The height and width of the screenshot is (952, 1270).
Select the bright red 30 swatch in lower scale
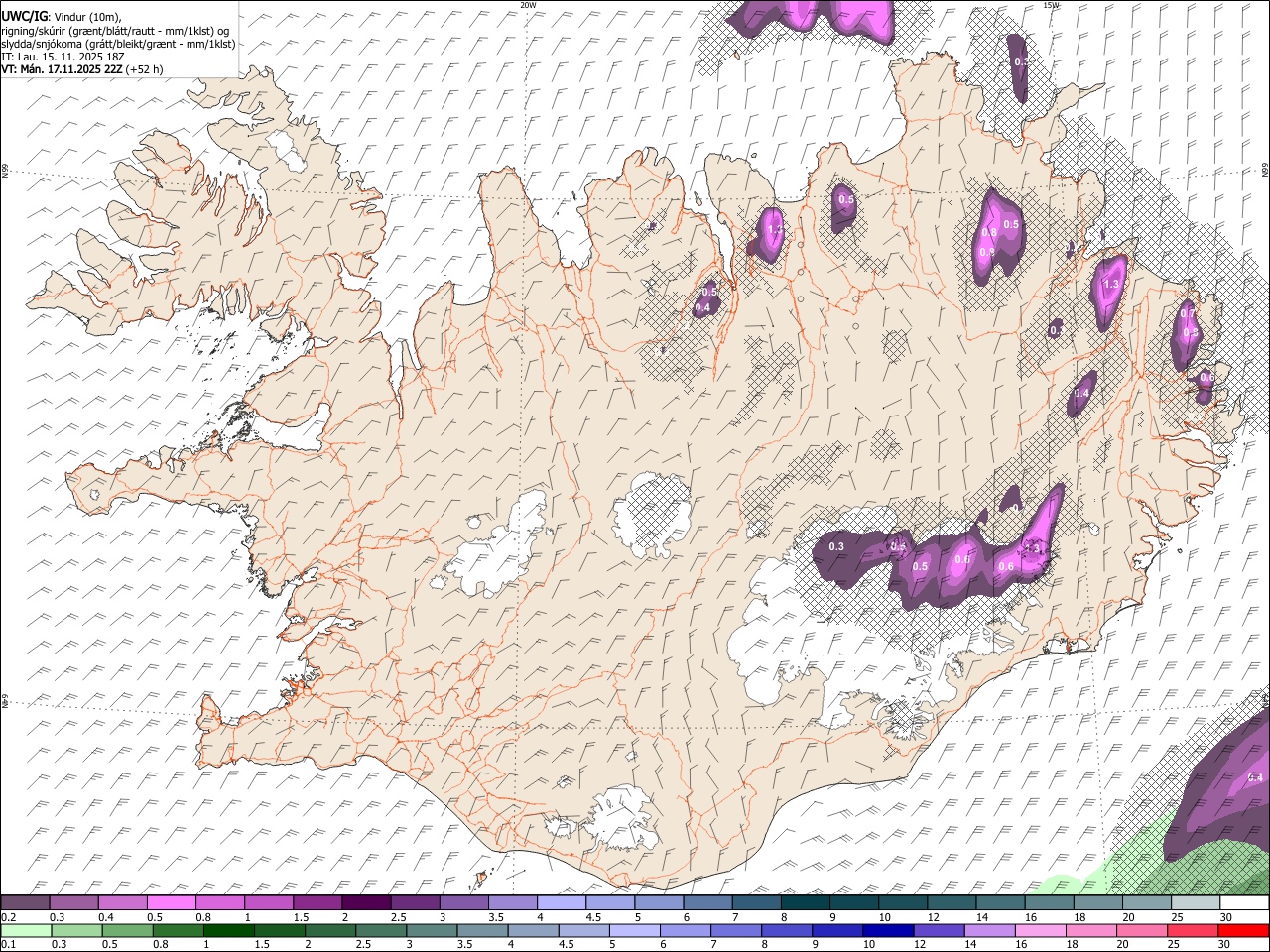(x=1244, y=931)
